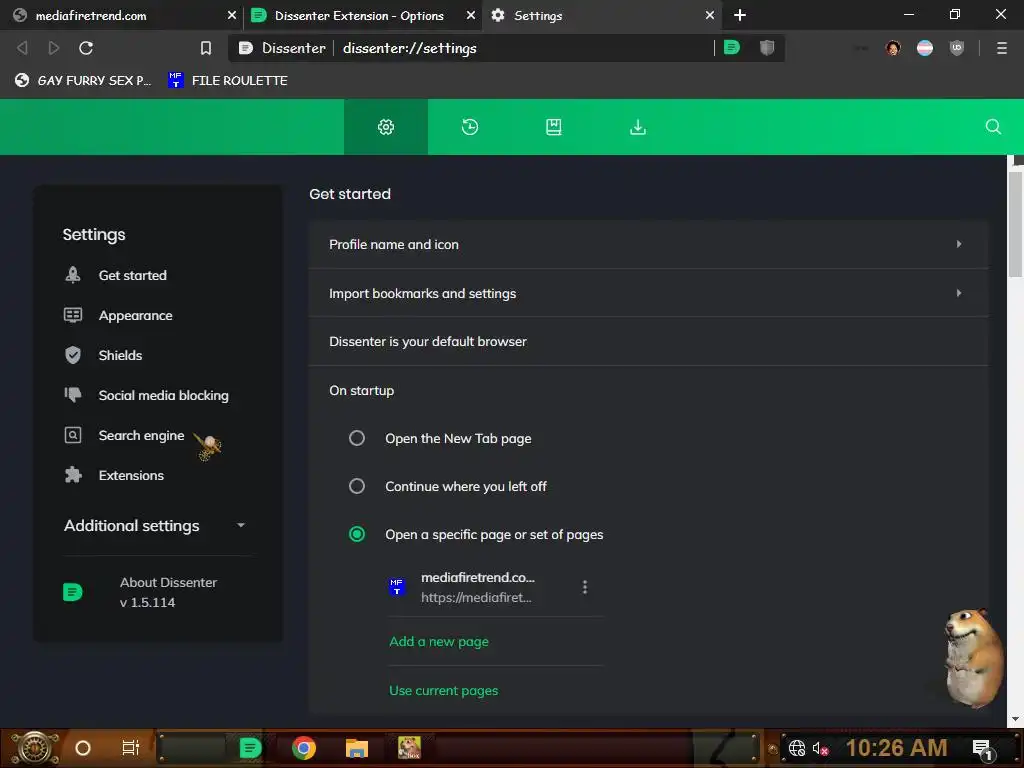Screen dimensions: 1024x768
Task: Click the green Dissenter comment icon in address bar
Action: pos(731,47)
